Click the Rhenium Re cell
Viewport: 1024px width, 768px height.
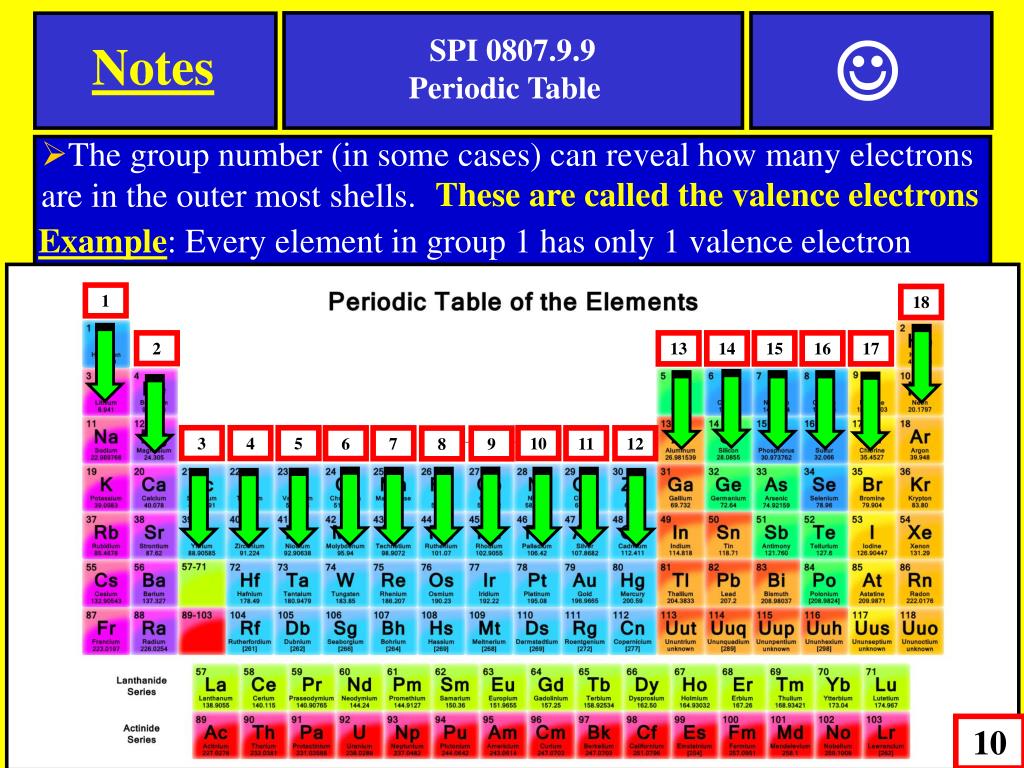coord(393,584)
